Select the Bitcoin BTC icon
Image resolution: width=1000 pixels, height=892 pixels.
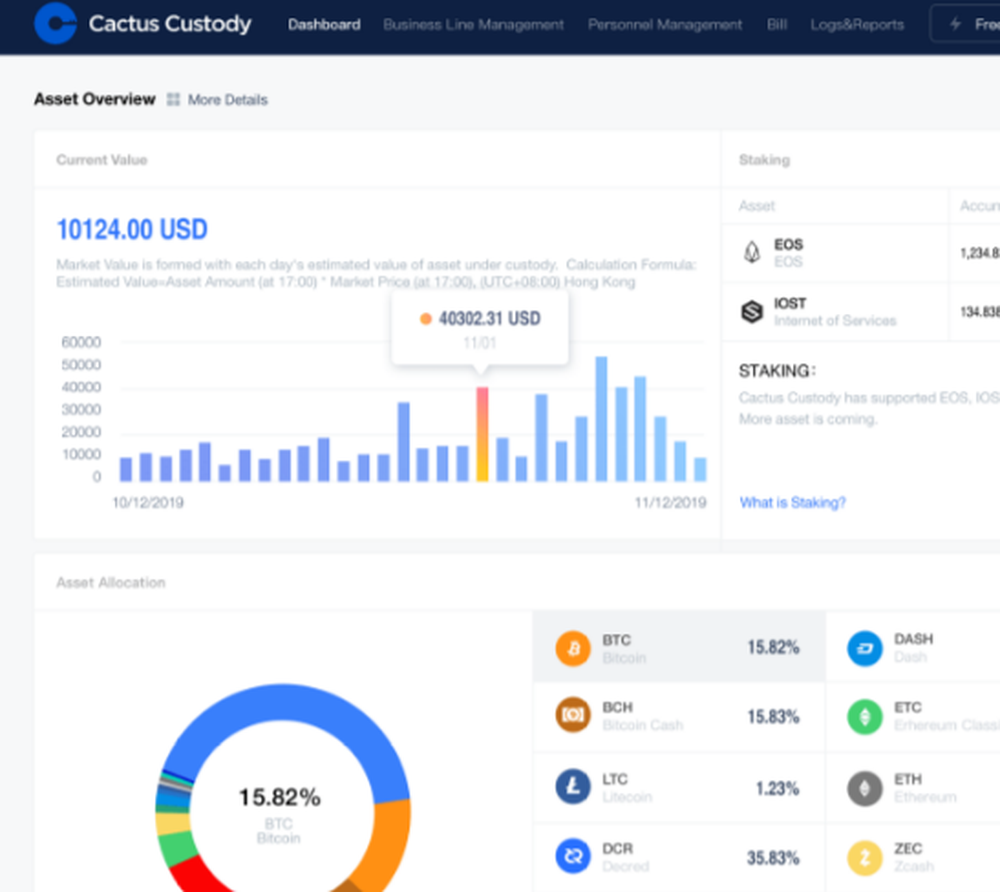pyautogui.click(x=573, y=648)
